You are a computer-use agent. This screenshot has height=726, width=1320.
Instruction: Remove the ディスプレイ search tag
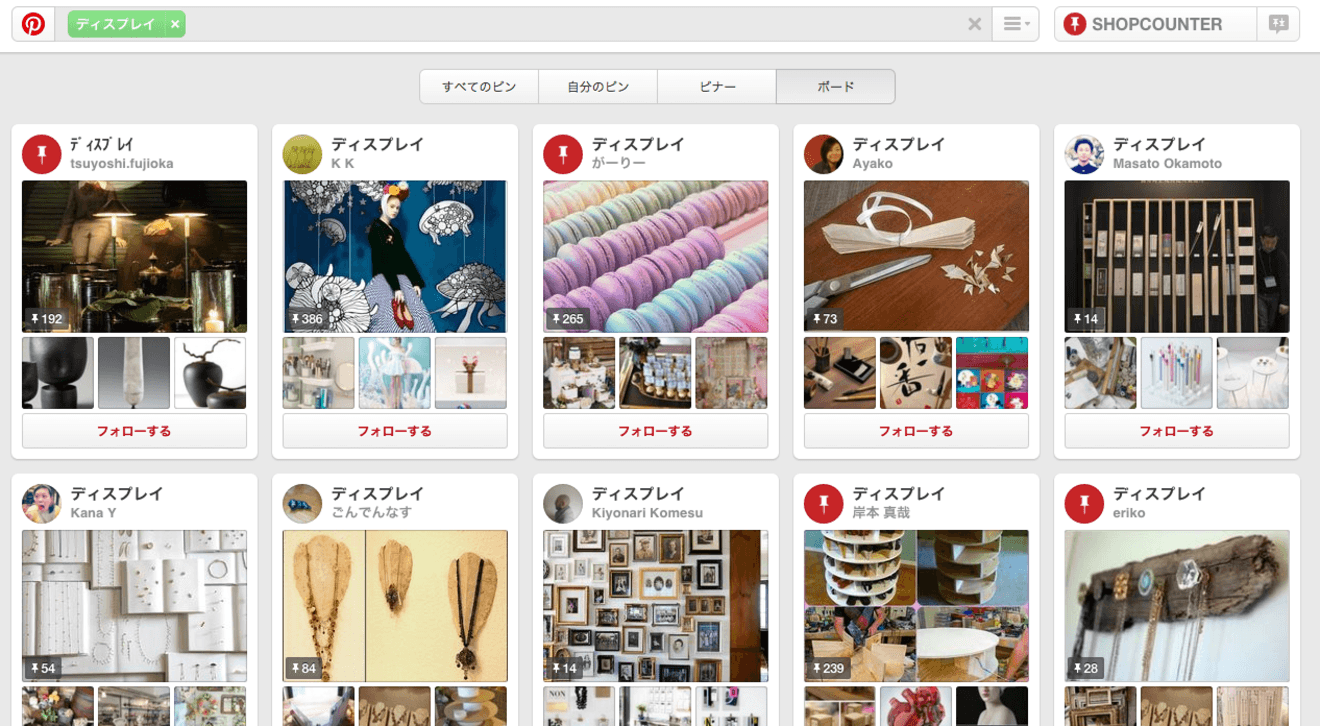click(175, 24)
